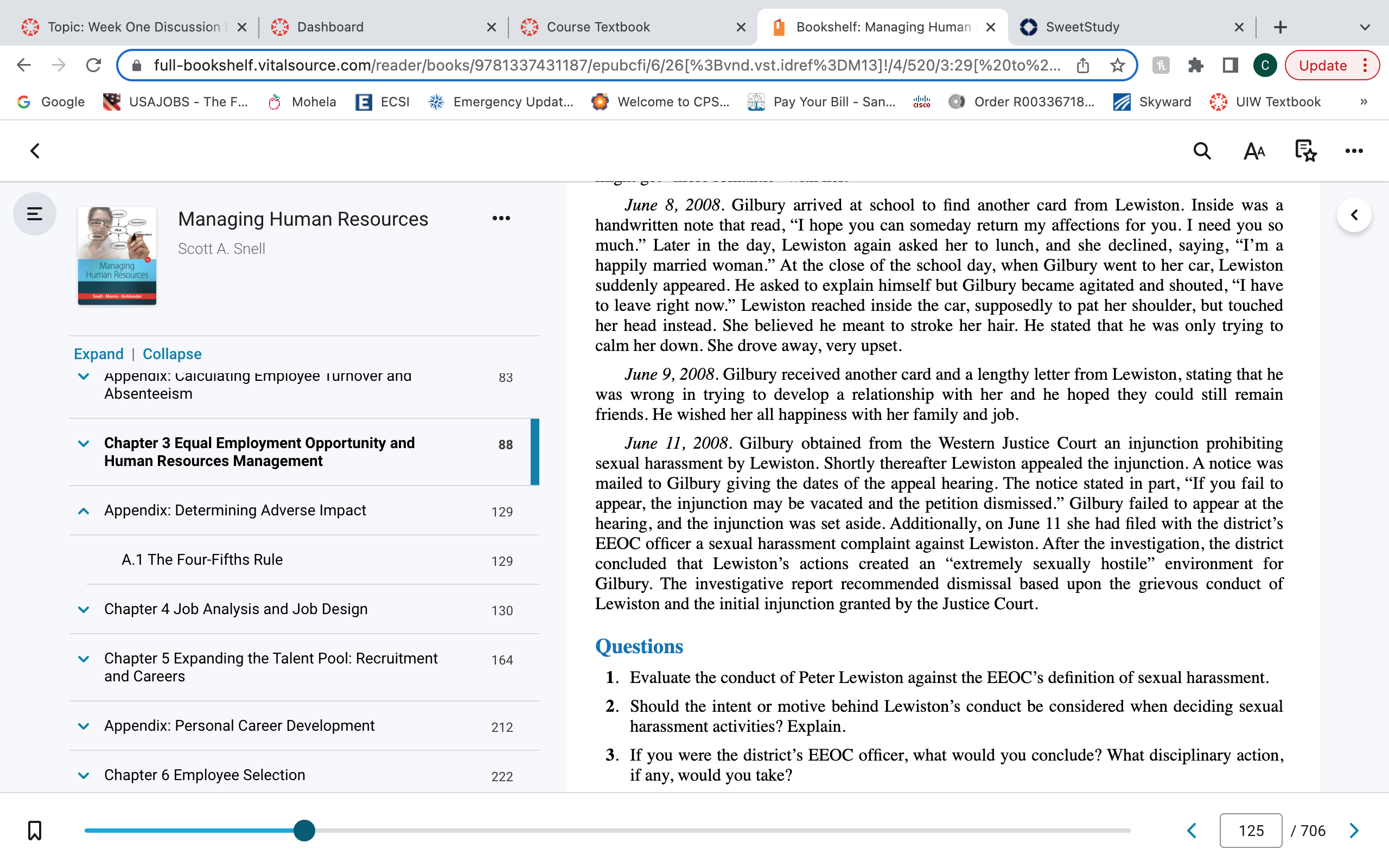
Task: Collapse the Determining Adverse Impact appendix chevron
Action: coord(84,511)
